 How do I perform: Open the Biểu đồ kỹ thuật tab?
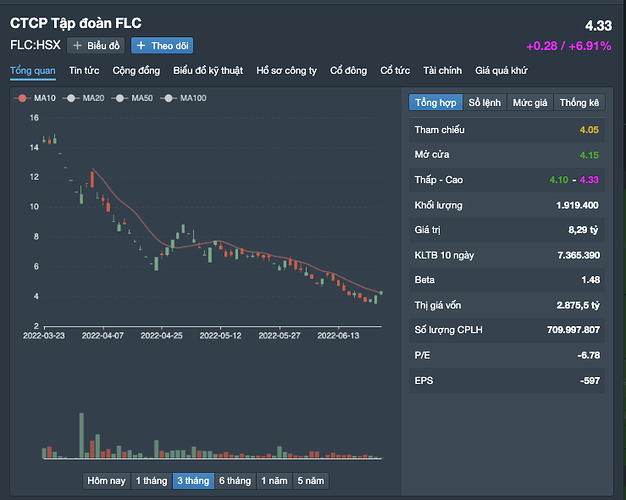[208, 71]
